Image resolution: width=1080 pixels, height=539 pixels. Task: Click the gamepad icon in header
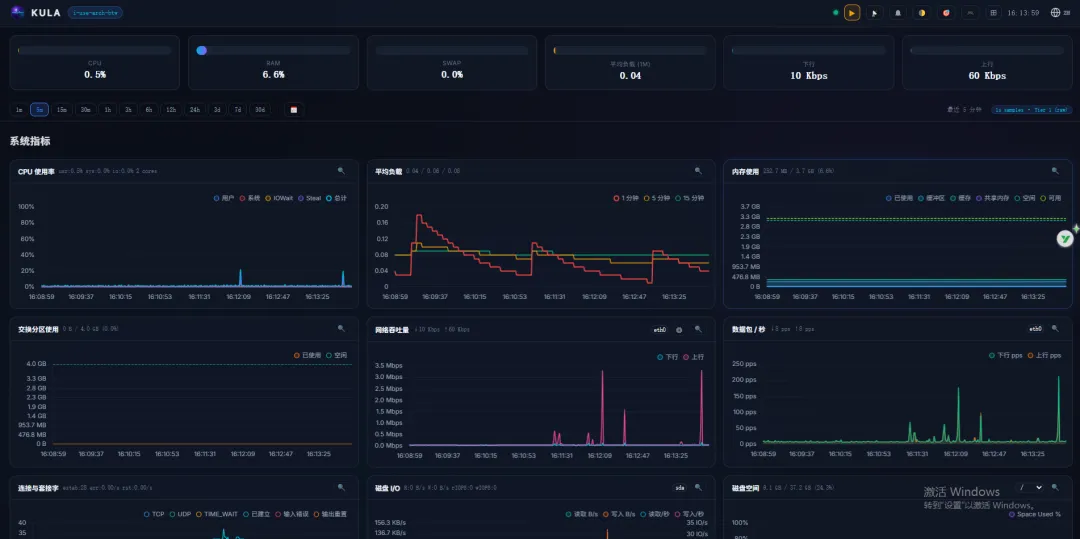[x=970, y=12]
